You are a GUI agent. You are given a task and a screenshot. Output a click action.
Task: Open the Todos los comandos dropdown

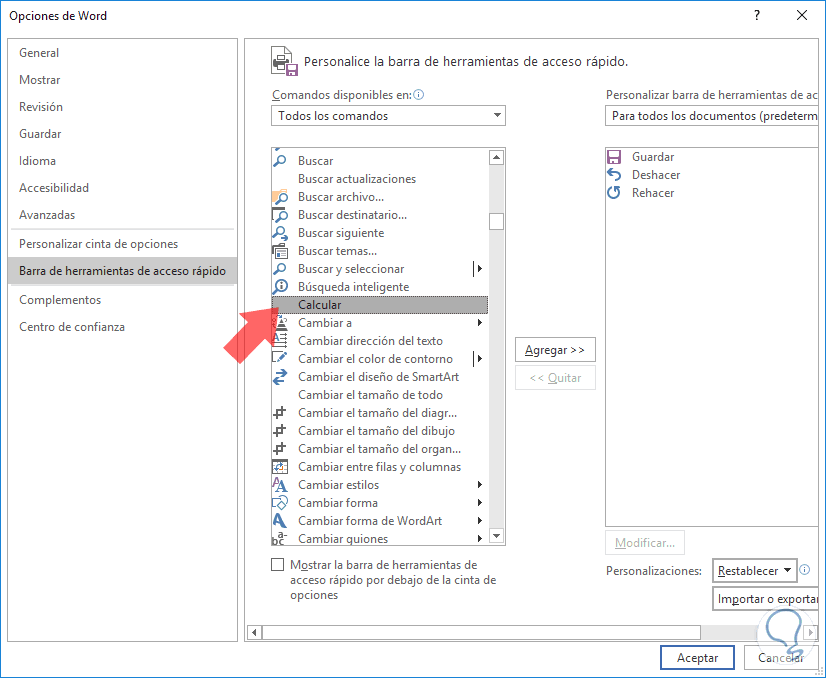pos(388,115)
